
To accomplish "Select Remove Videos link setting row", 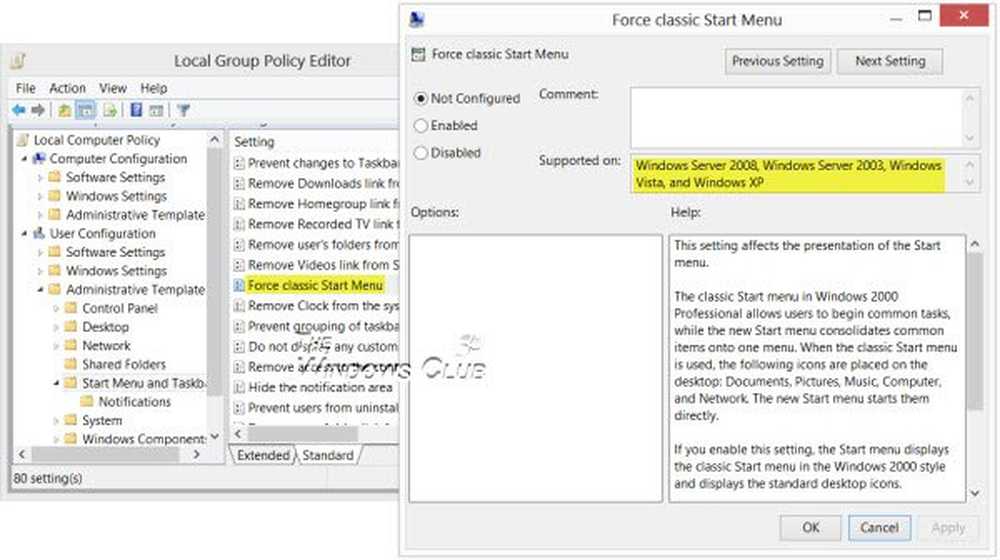I will (316, 265).
